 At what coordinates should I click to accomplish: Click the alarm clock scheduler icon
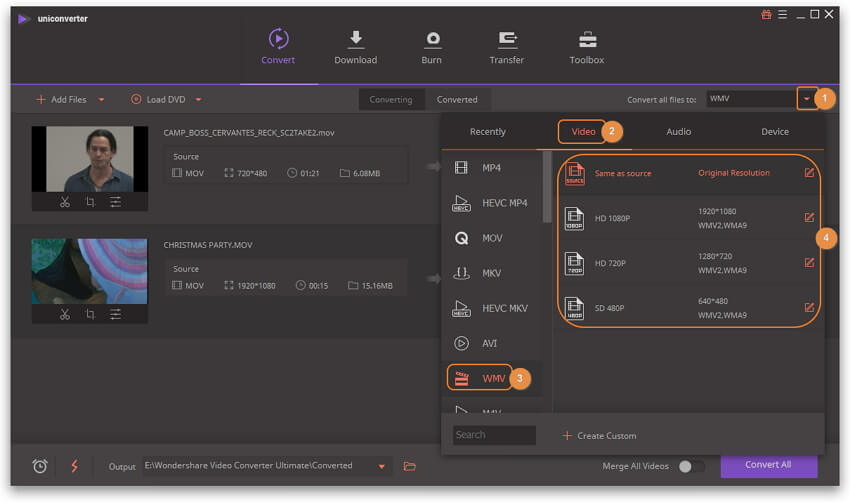40,466
